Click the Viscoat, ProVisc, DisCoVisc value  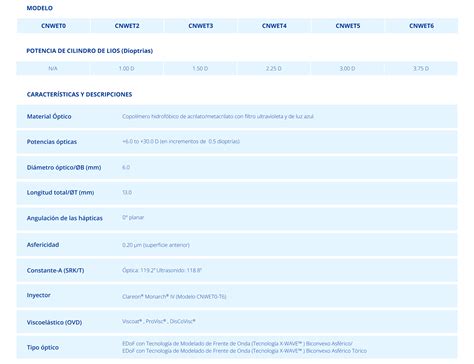coord(159,321)
